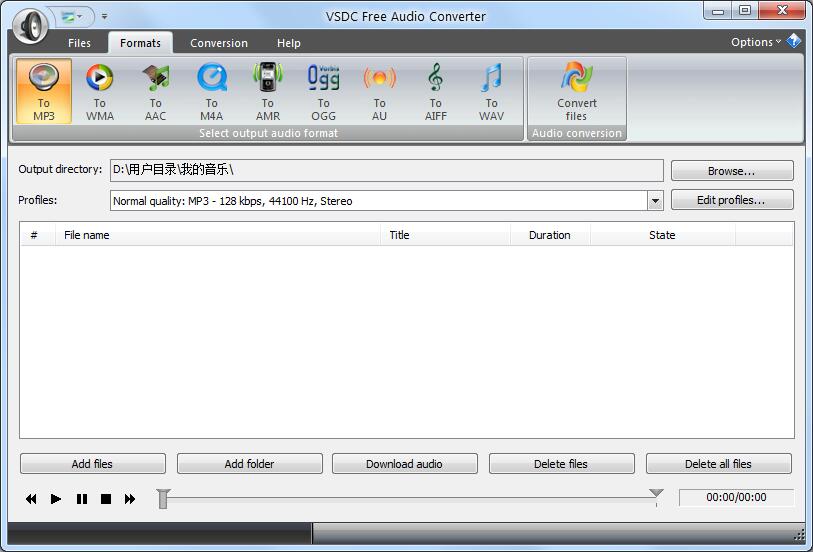Close the VSDC Free Audio Converter window
The width and height of the screenshot is (813, 552).
tap(782, 10)
